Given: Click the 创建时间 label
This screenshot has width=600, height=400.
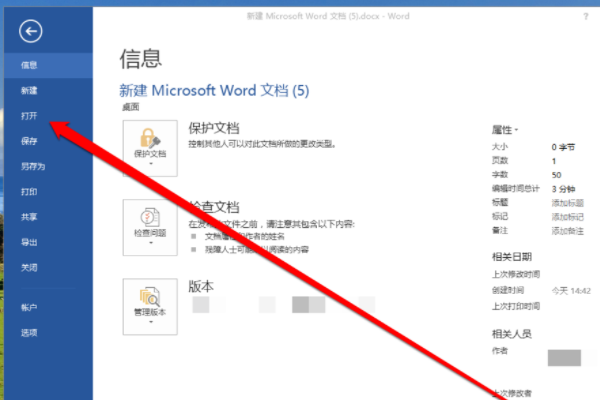Looking at the screenshot, I should click(x=508, y=291).
